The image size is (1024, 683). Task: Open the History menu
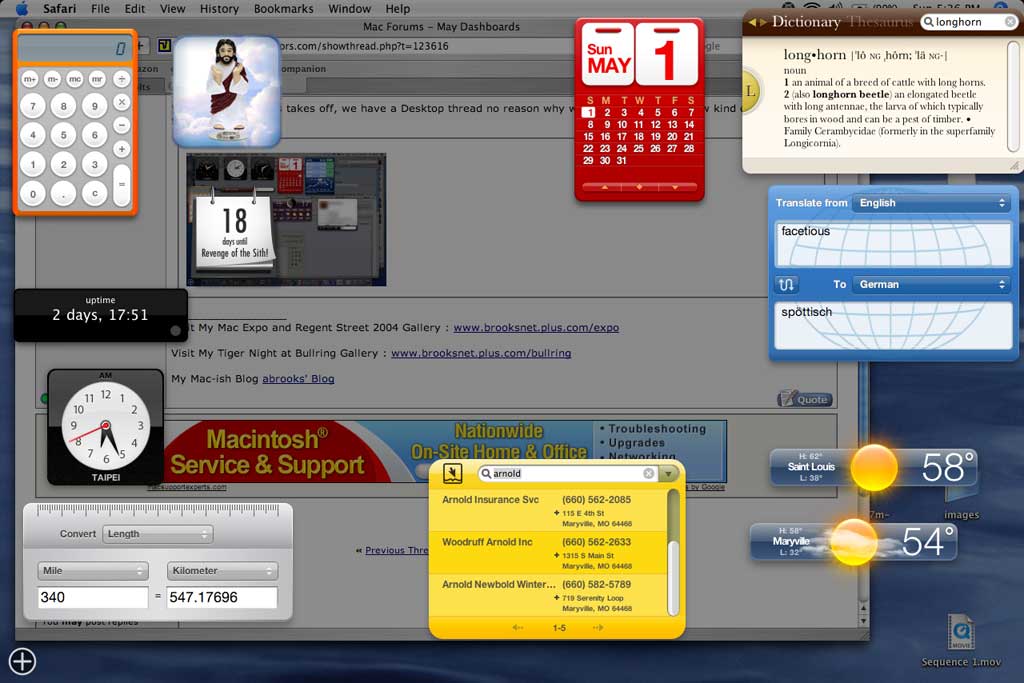coord(219,8)
